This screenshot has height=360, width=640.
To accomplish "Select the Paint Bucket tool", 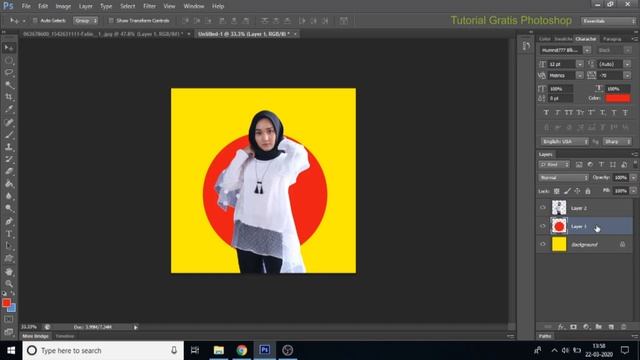I will (x=9, y=184).
